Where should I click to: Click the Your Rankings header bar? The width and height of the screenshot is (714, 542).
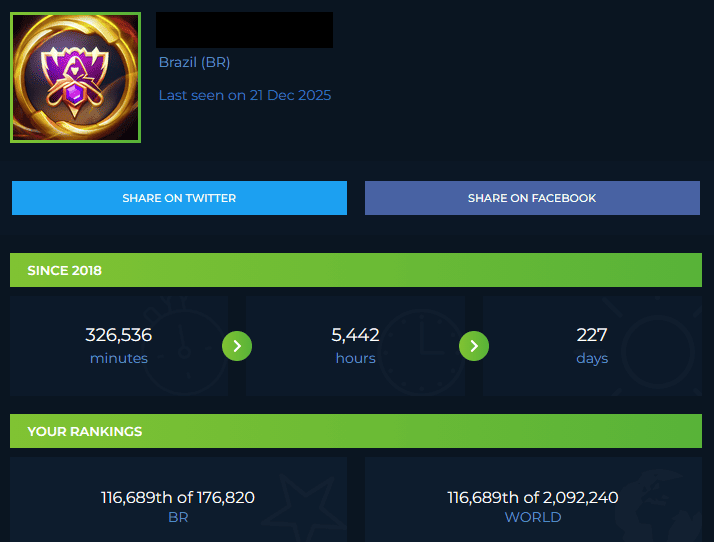pyautogui.click(x=356, y=431)
